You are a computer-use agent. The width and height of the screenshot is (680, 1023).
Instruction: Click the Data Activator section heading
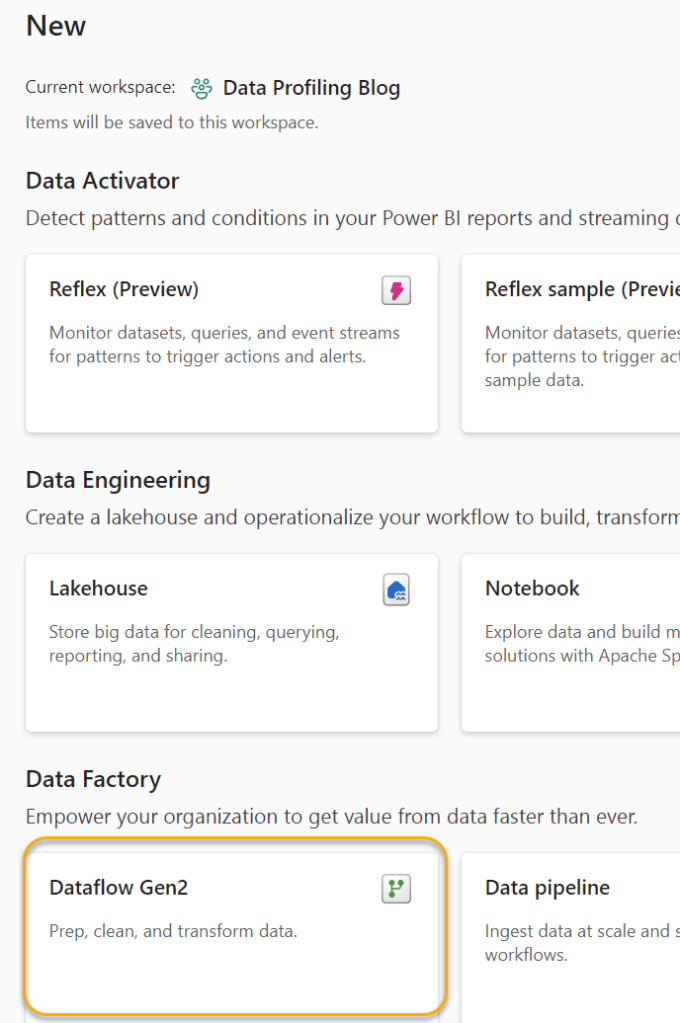tap(102, 181)
